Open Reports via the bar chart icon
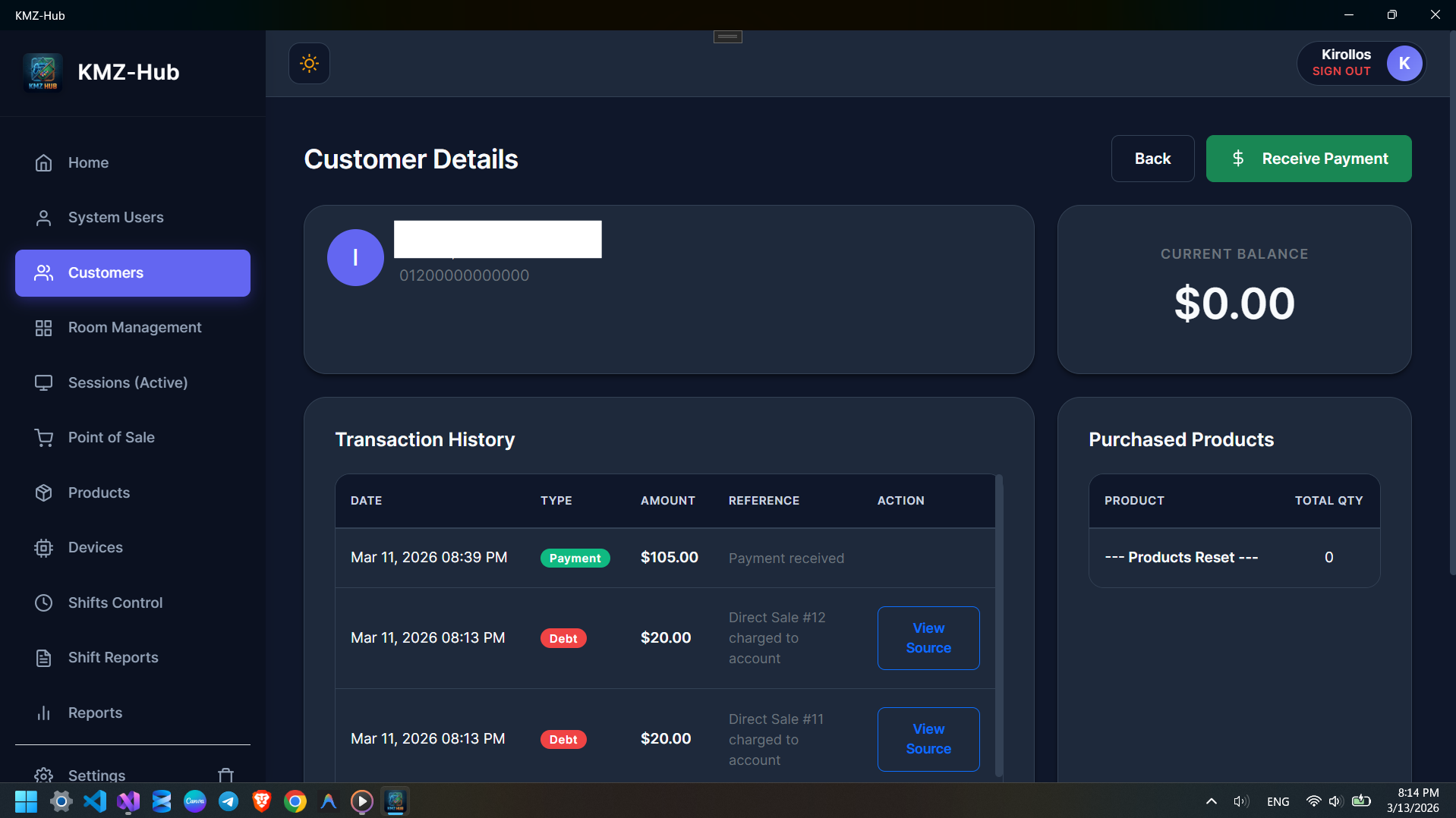 [x=43, y=713]
